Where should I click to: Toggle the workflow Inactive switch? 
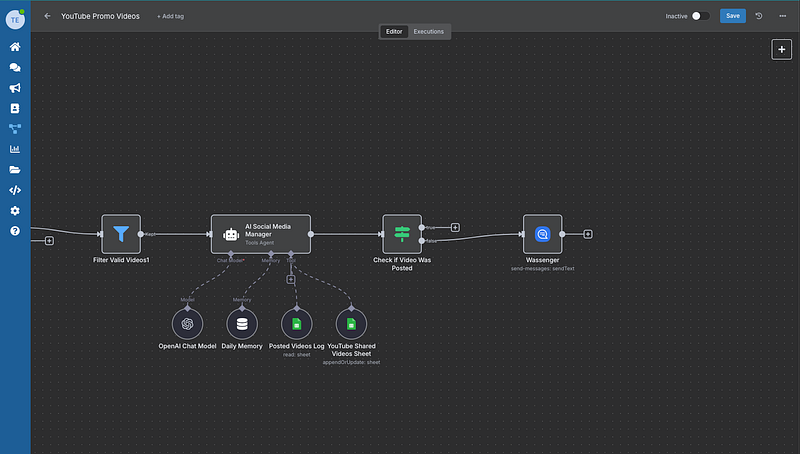point(701,16)
